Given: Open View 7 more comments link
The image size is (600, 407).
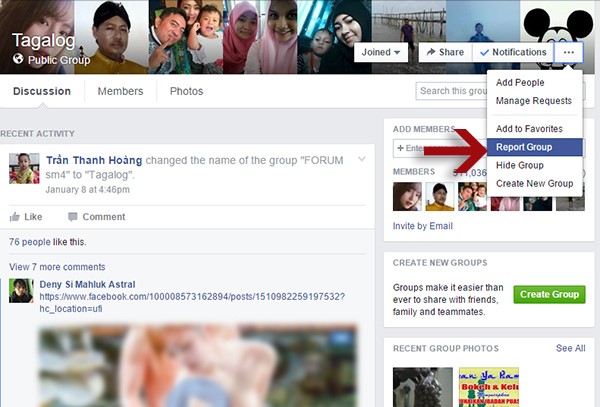Looking at the screenshot, I should tap(57, 267).
